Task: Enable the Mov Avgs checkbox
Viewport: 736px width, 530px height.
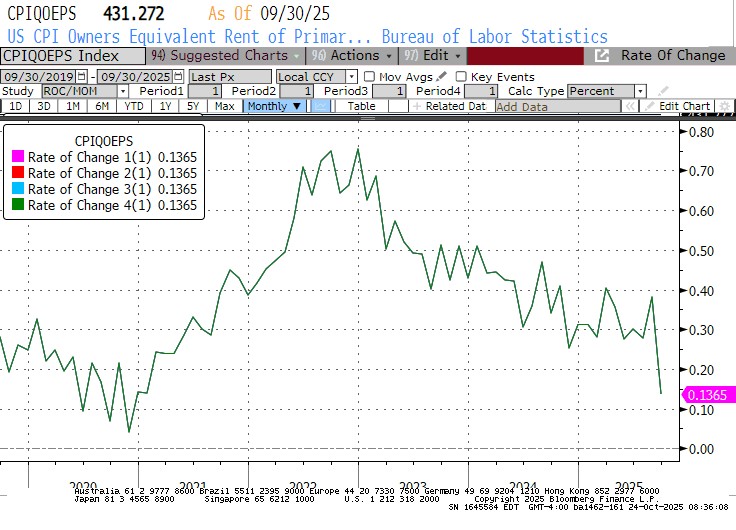Action: [370, 76]
